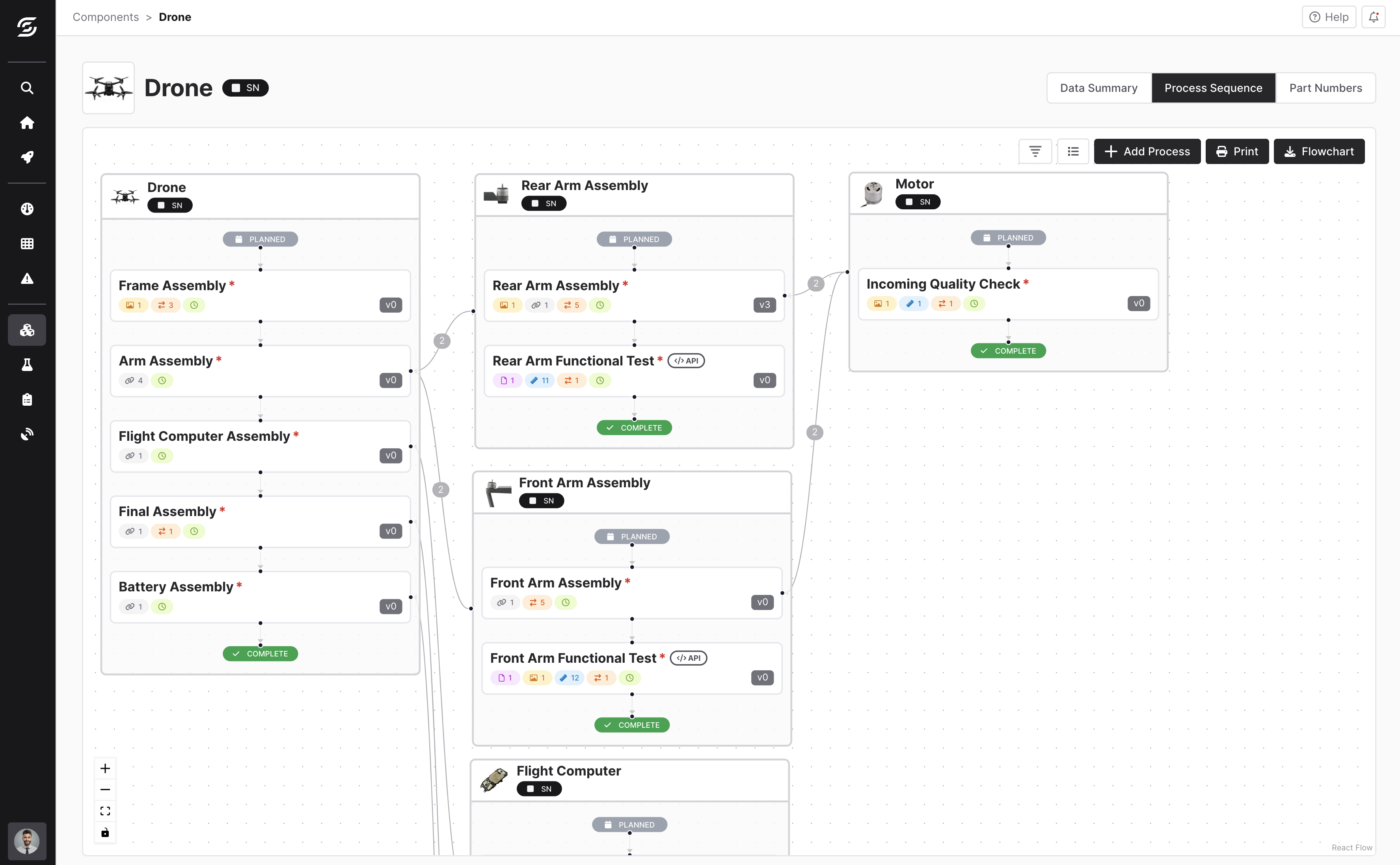Open the Frame Assembly process card
1400x865 pixels.
(x=260, y=295)
